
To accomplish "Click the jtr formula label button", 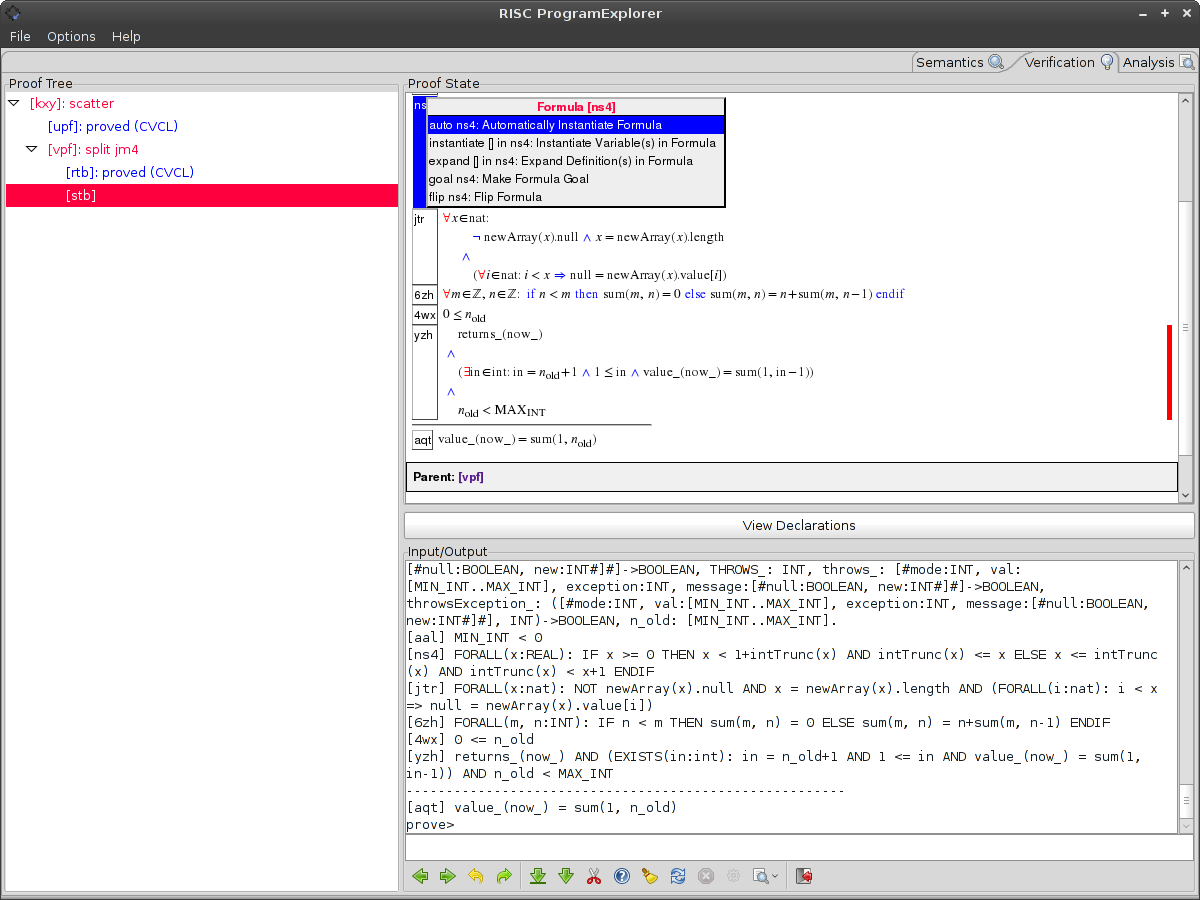I will pyautogui.click(x=425, y=247).
